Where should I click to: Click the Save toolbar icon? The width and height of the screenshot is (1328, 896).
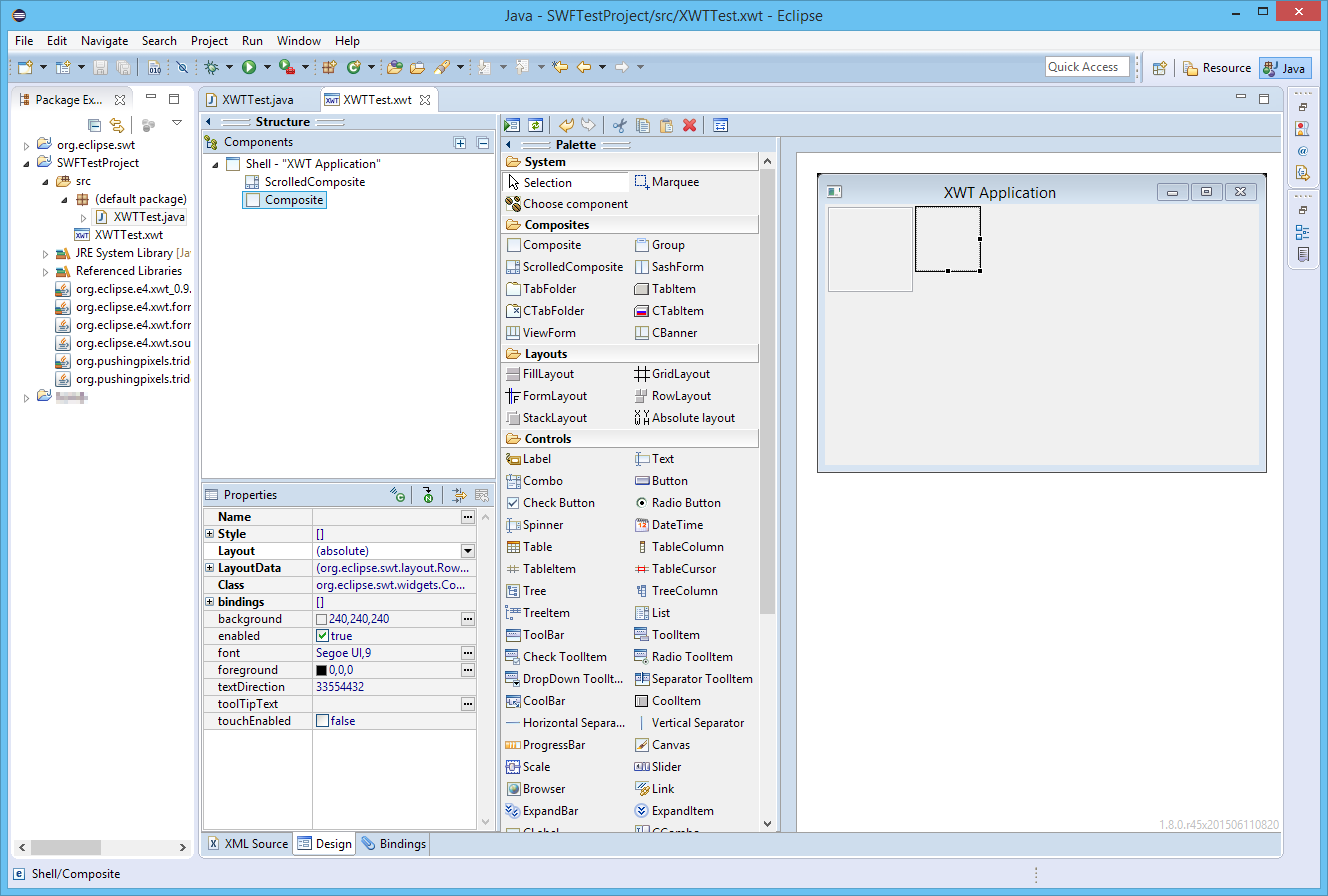pos(100,68)
